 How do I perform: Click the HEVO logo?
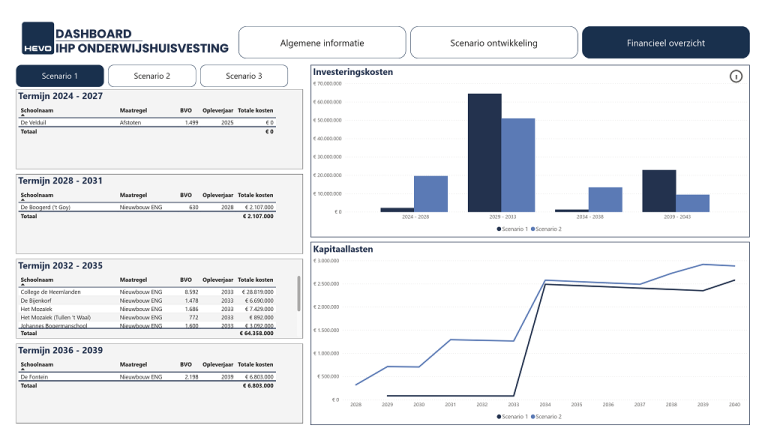38,38
